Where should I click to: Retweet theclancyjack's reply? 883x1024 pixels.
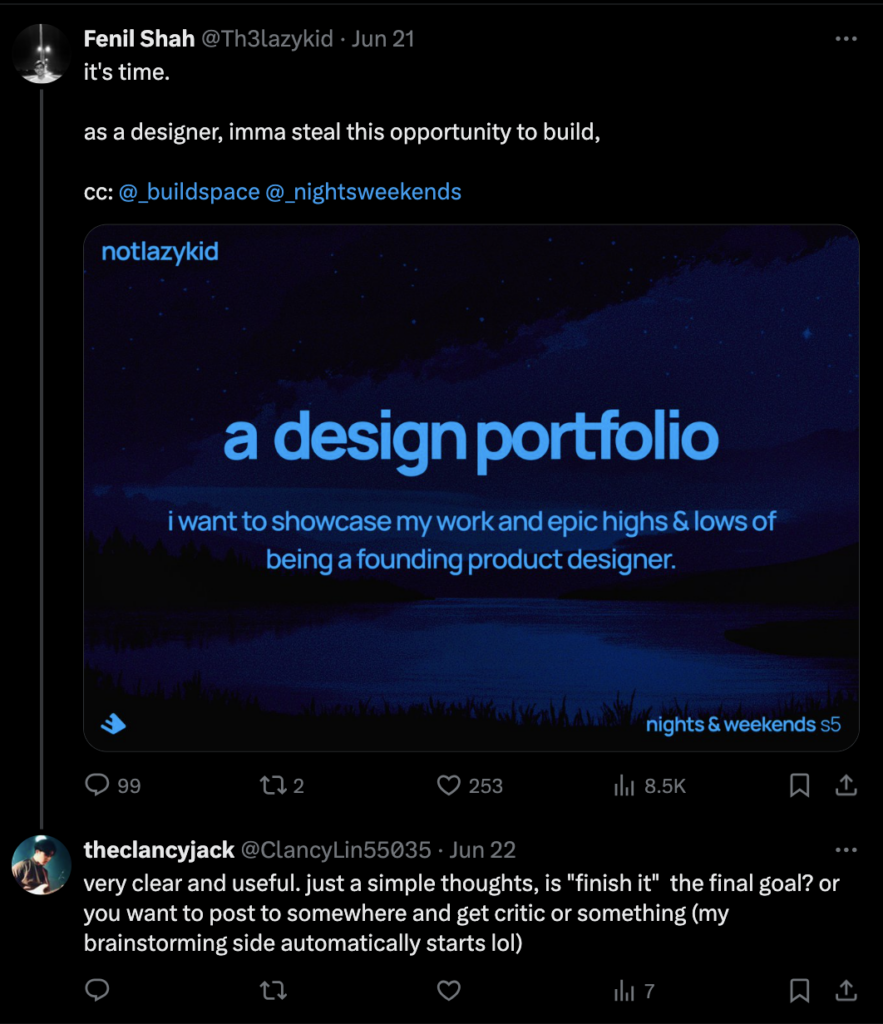273,991
